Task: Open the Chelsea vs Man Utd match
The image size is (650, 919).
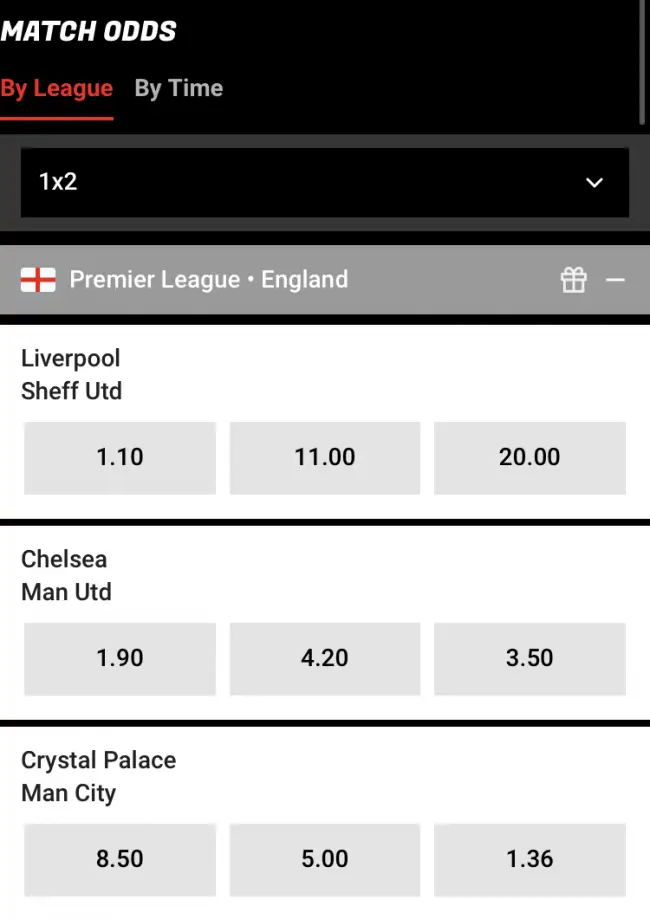Action: coord(66,575)
